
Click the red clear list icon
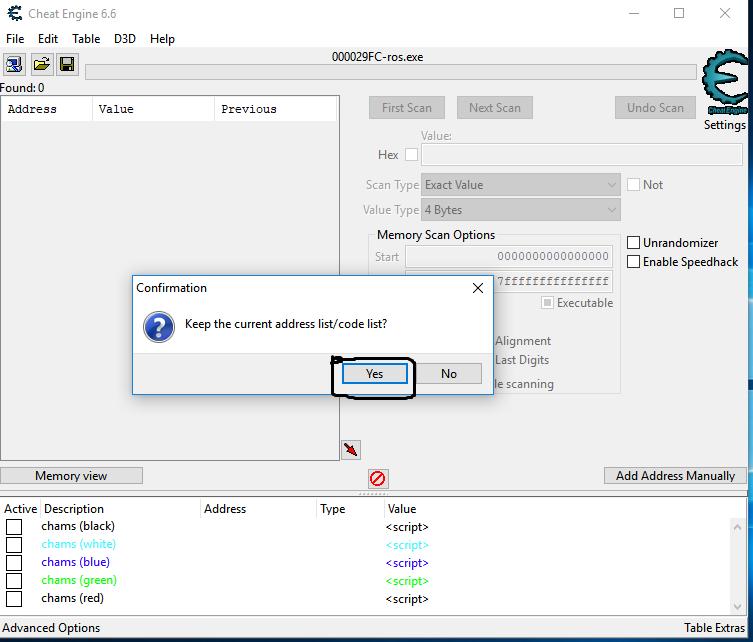[378, 479]
